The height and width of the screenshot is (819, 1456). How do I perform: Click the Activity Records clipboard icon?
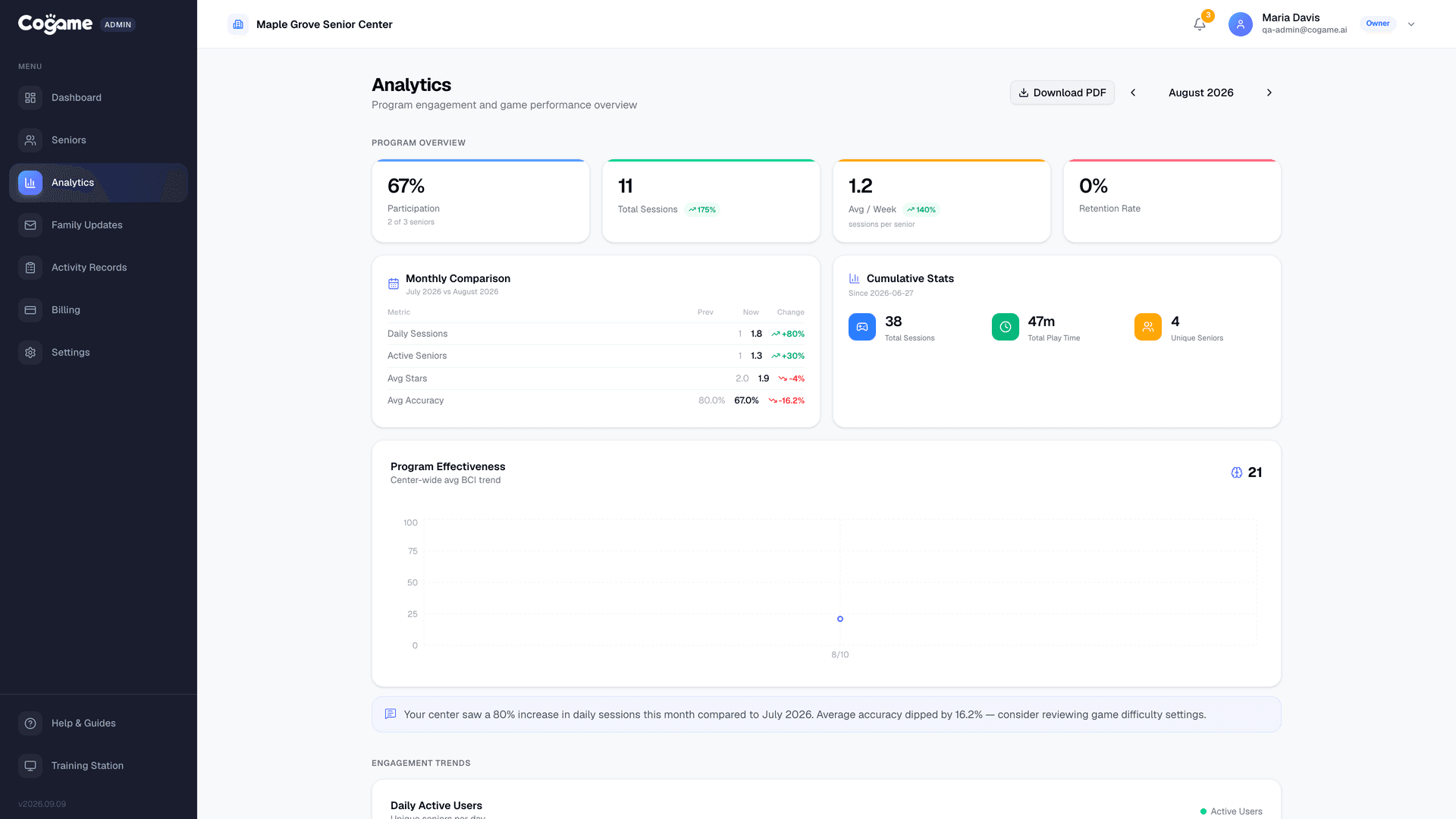[30, 268]
